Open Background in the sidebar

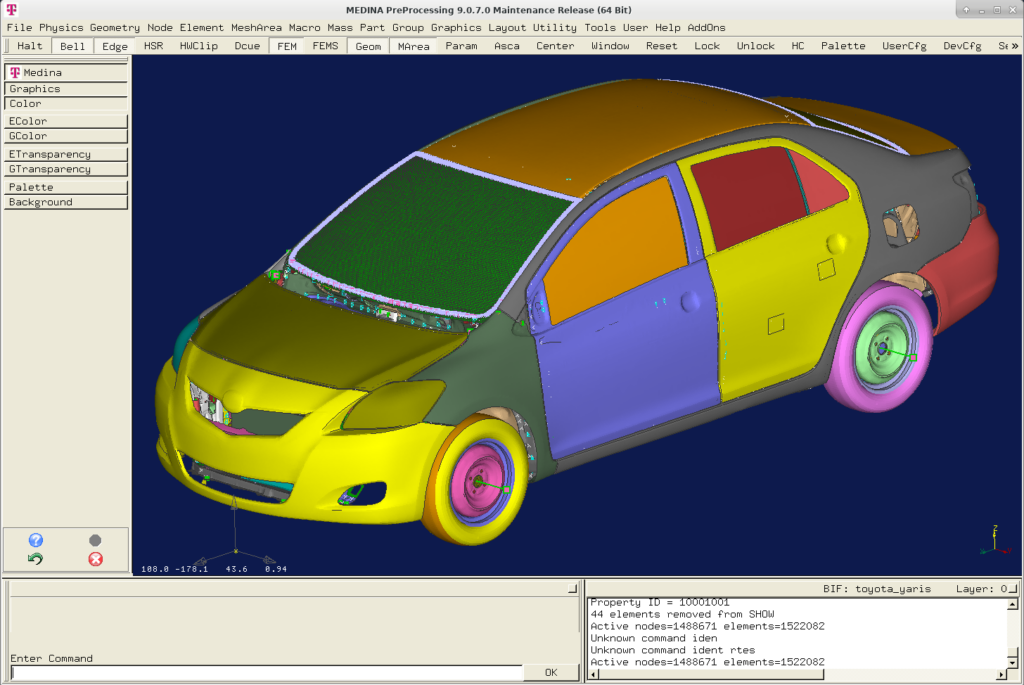tap(65, 202)
